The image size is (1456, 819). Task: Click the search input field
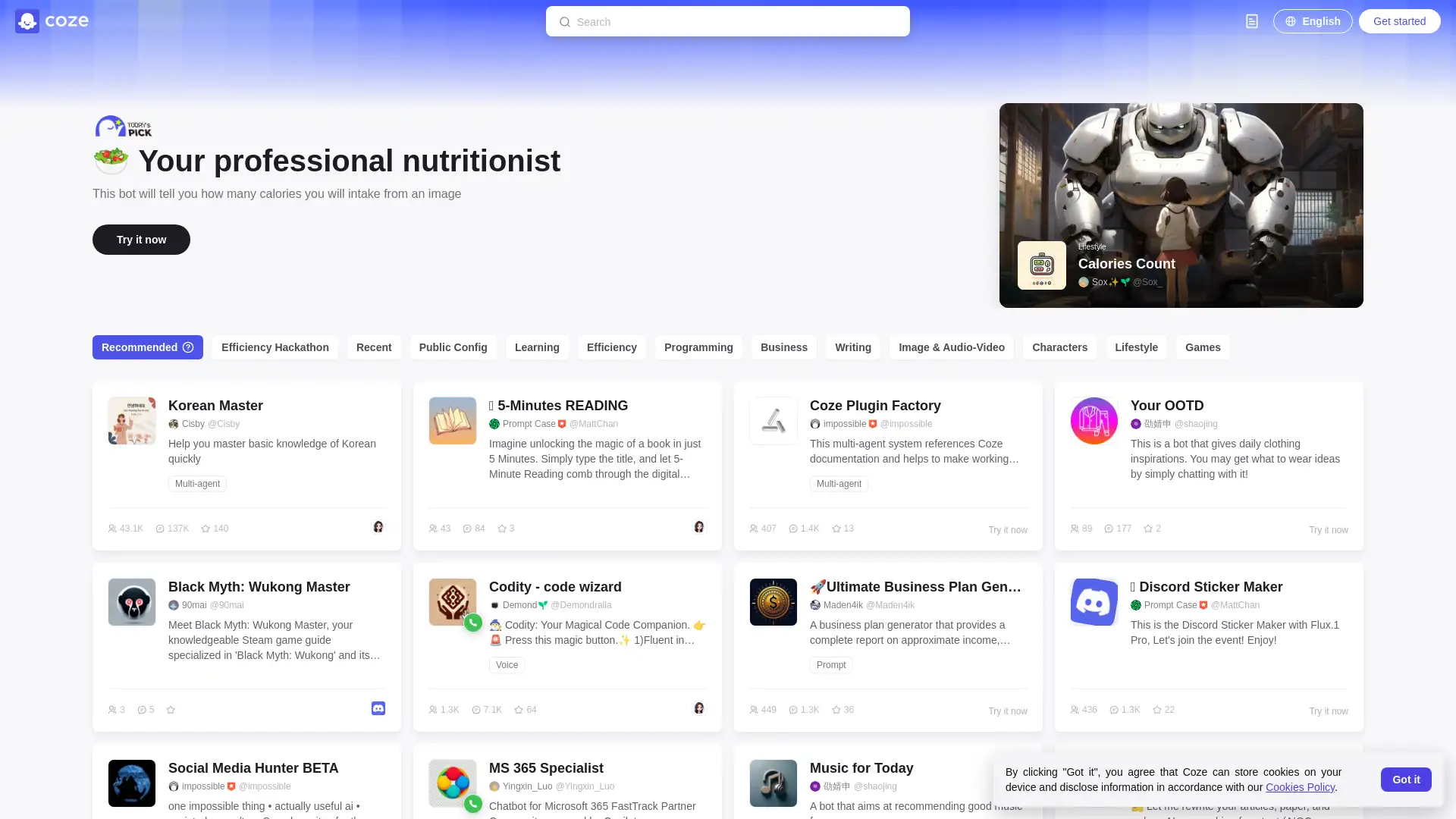tap(728, 21)
